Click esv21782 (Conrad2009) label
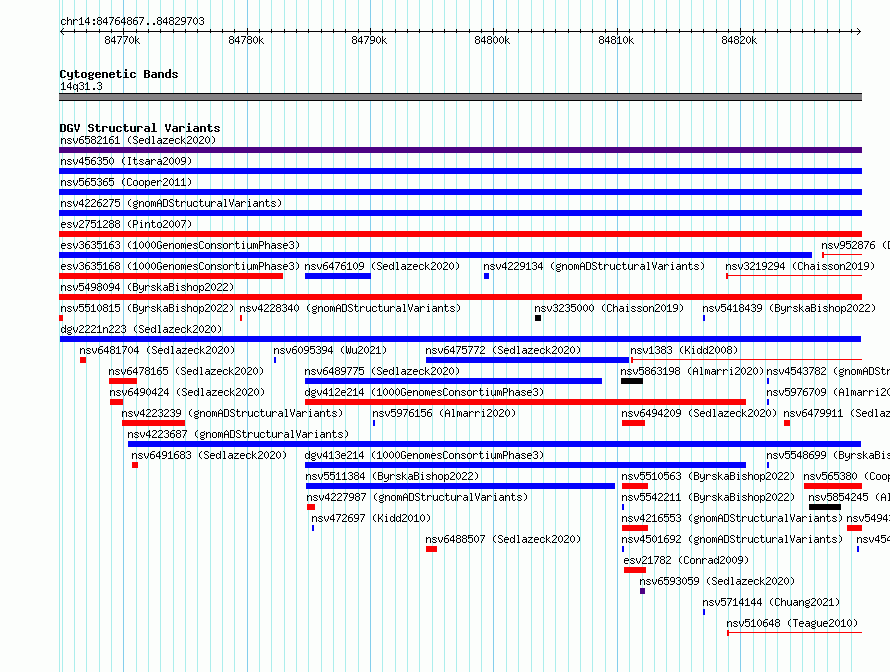This screenshot has height=672, width=890. click(x=686, y=560)
